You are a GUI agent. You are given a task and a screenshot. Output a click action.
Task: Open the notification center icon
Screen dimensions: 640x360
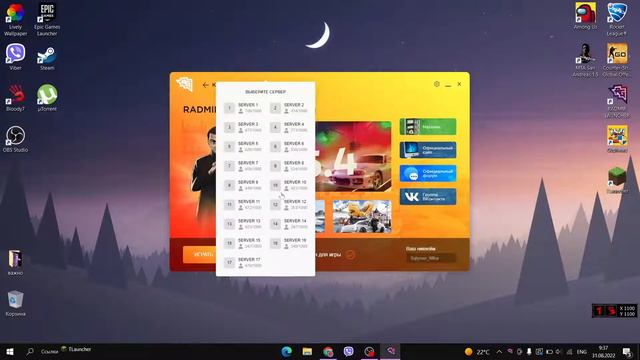627,351
